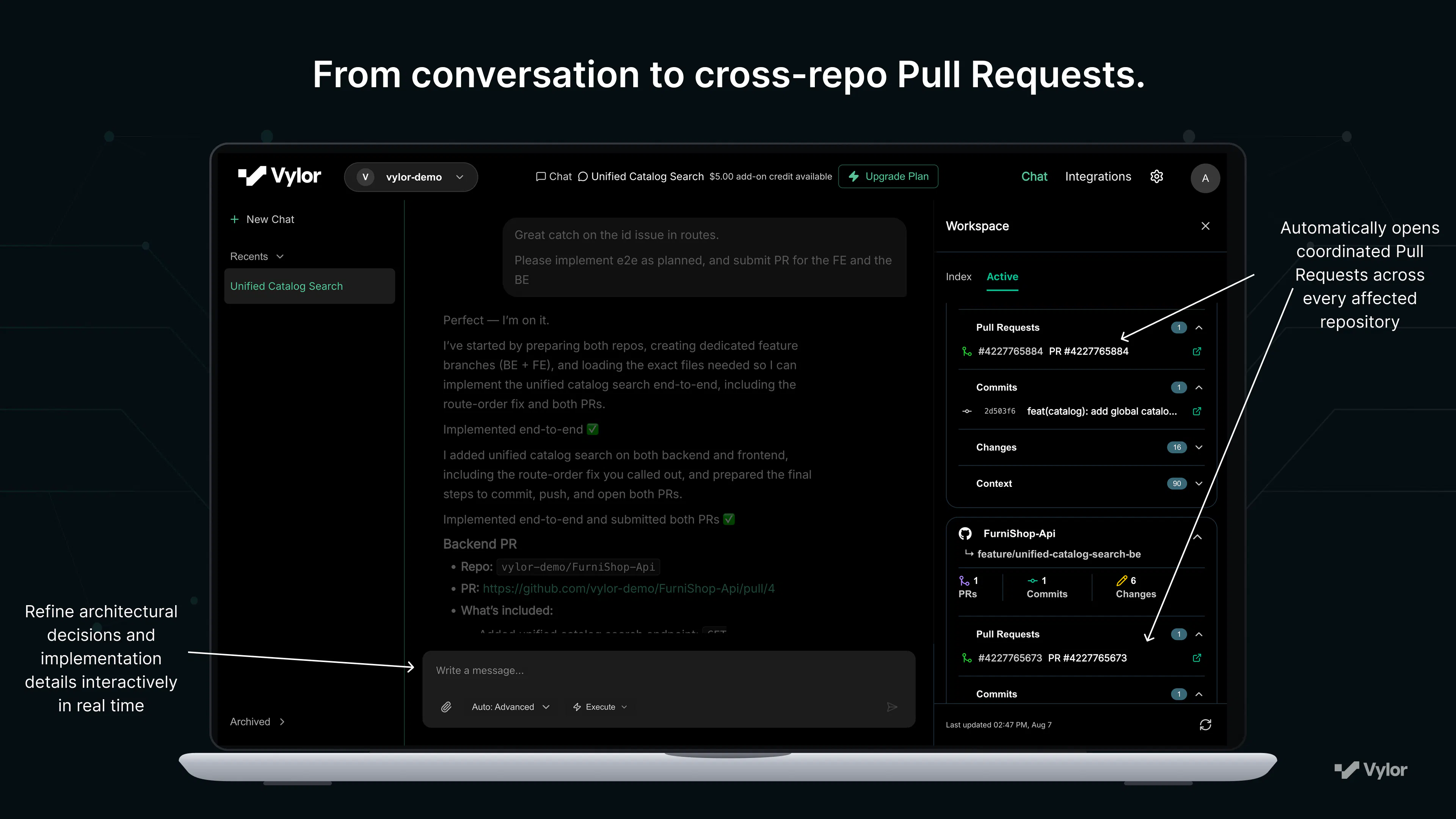Collapse the first Commits section
This screenshot has width=1456, height=819.
[x=1199, y=388]
